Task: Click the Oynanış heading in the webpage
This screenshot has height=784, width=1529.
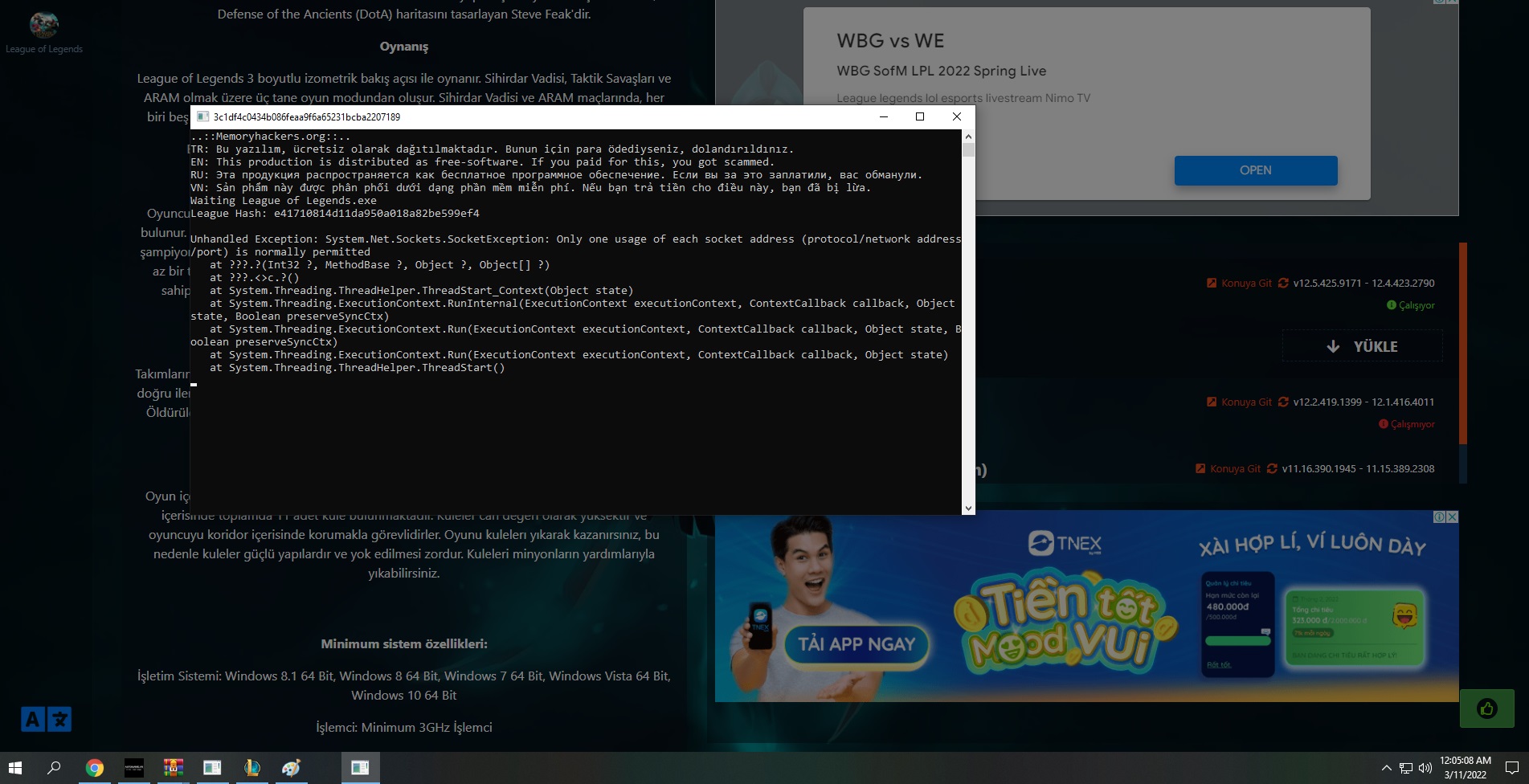Action: pos(404,47)
